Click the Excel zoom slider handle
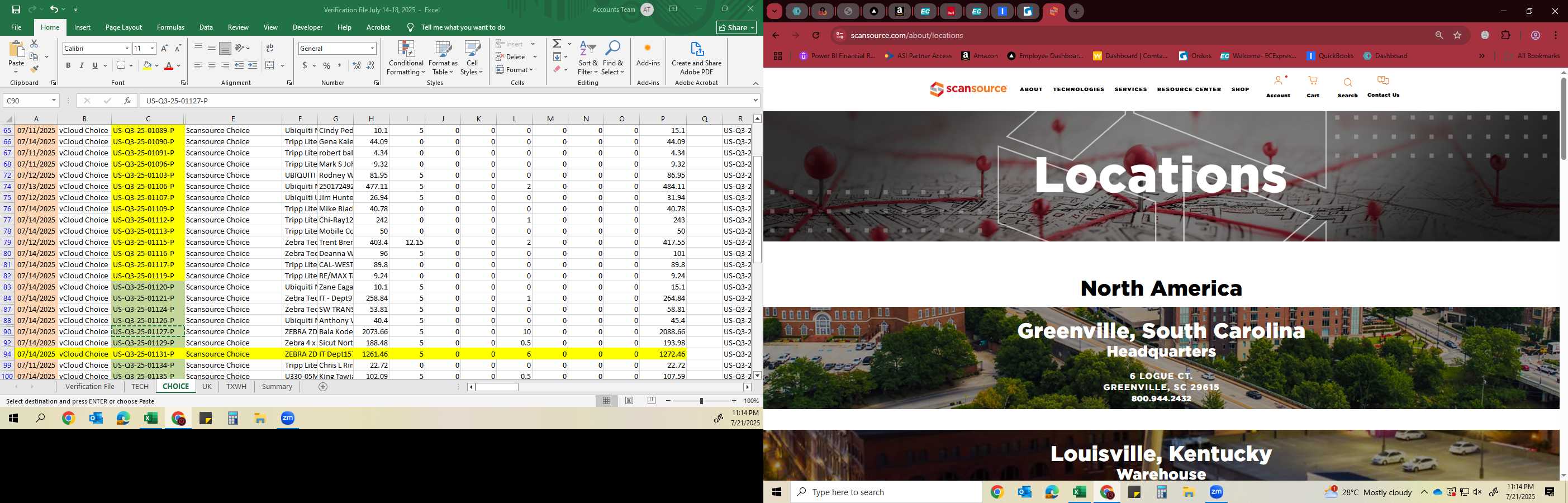This screenshot has width=1568, height=503. (701, 401)
